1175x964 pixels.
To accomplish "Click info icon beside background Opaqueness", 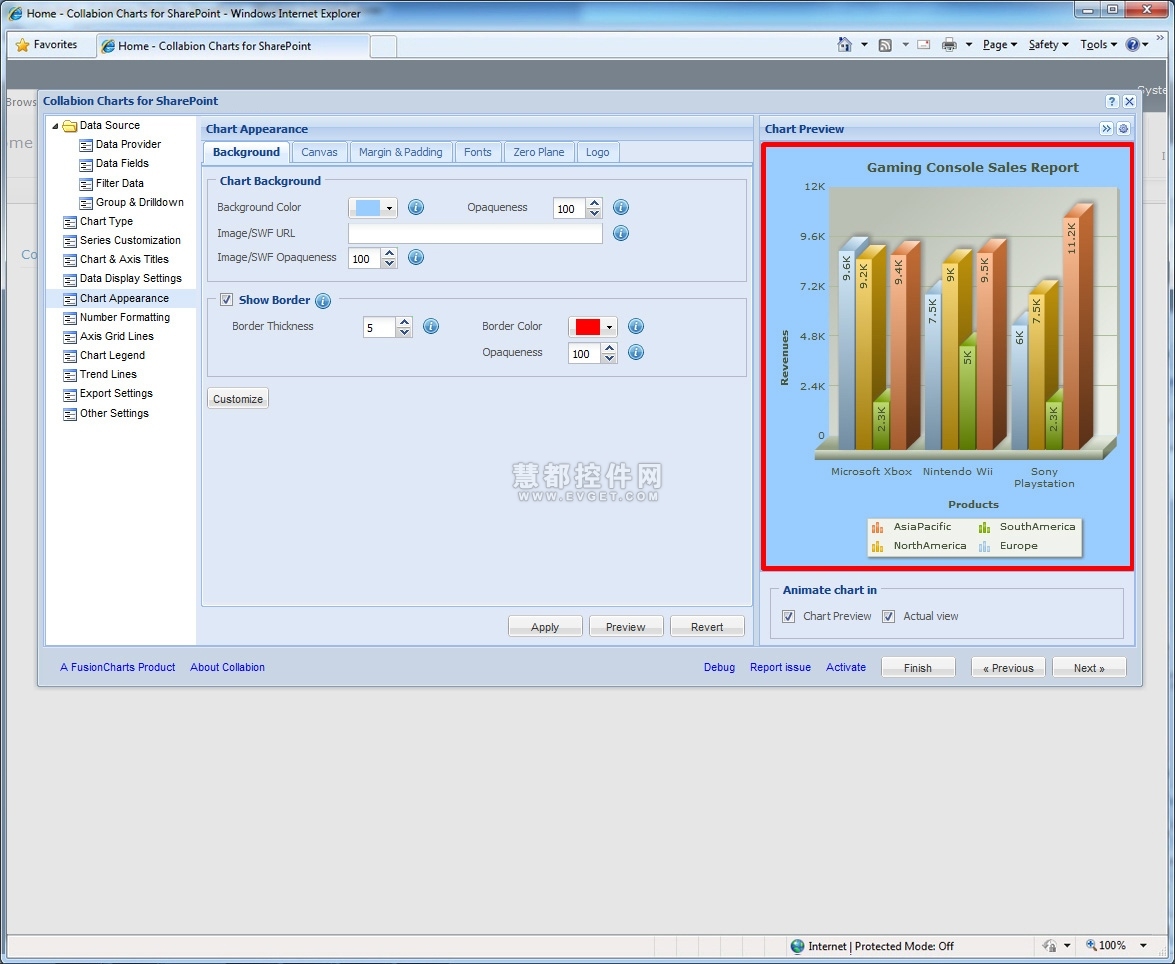I will (620, 208).
